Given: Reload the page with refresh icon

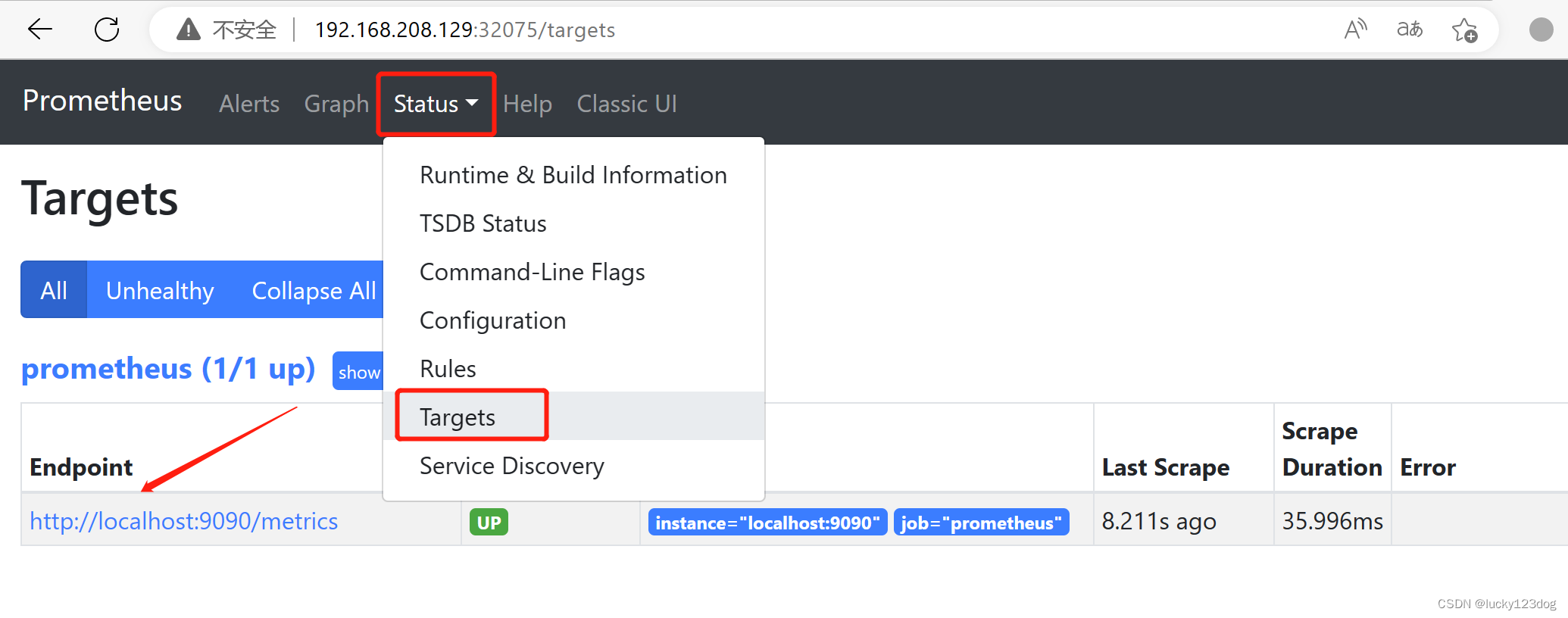Looking at the screenshot, I should (107, 30).
